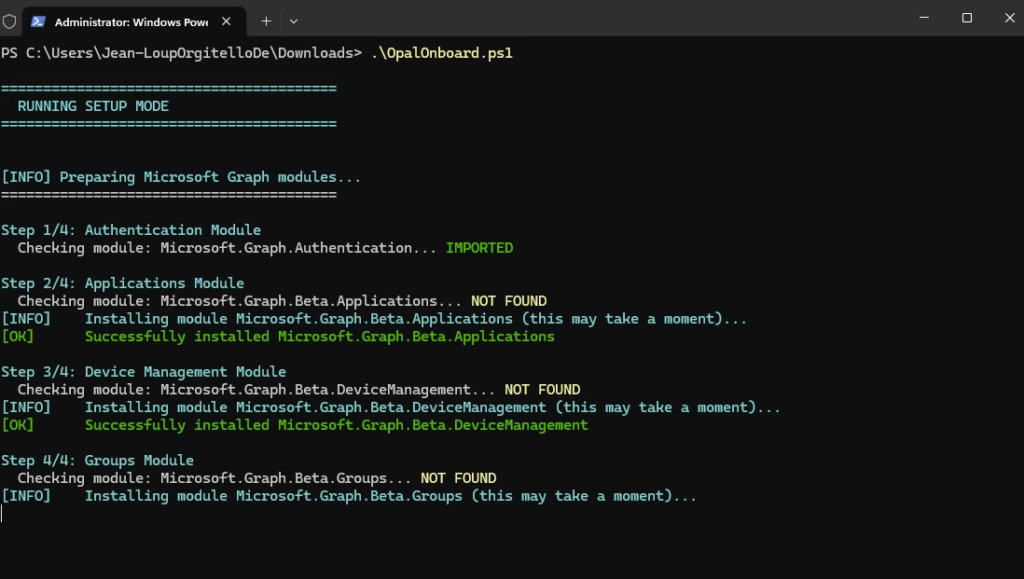This screenshot has height=579, width=1024.
Task: Open a new terminal tab with plus
Action: pyautogui.click(x=266, y=21)
